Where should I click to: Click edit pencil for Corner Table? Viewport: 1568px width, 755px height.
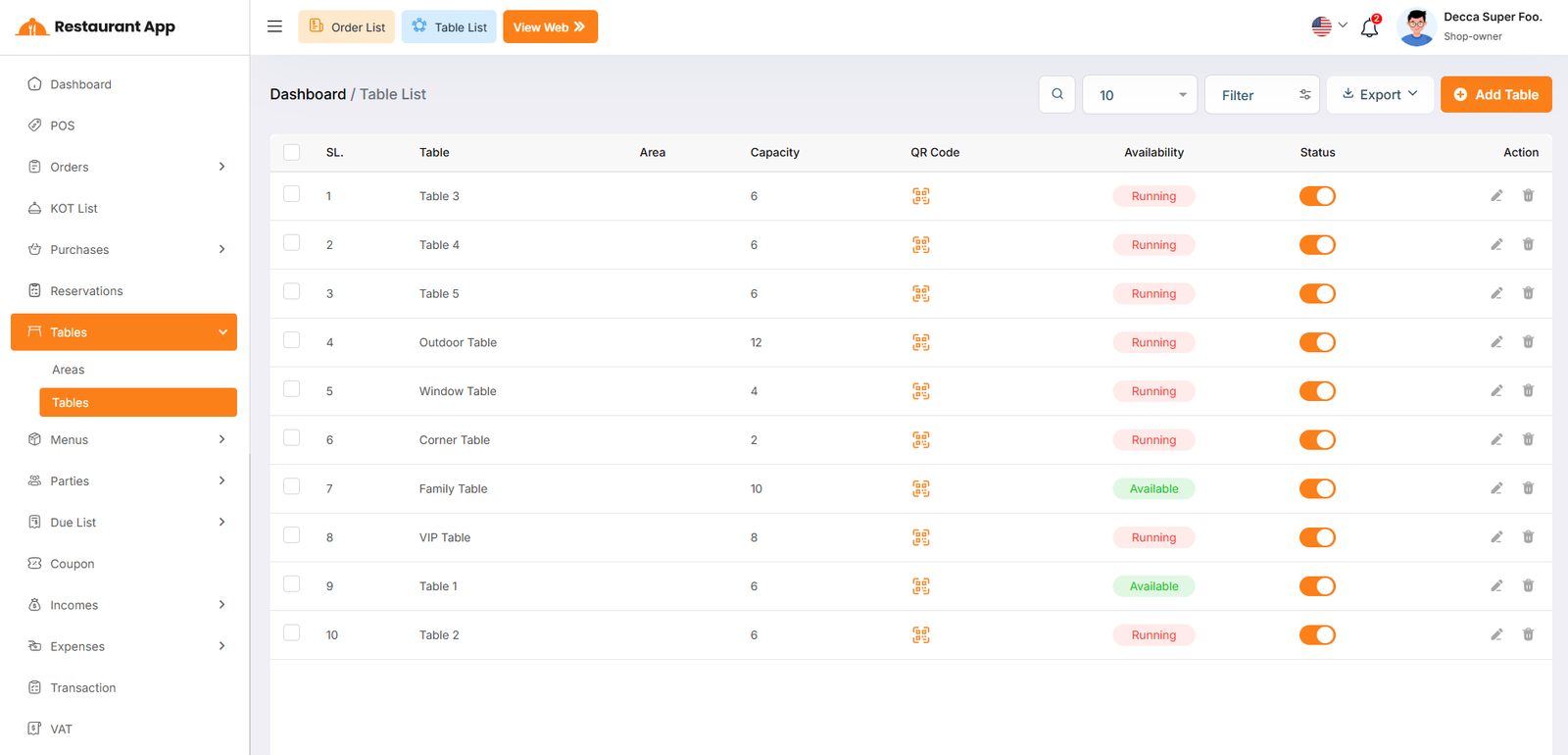pos(1495,440)
